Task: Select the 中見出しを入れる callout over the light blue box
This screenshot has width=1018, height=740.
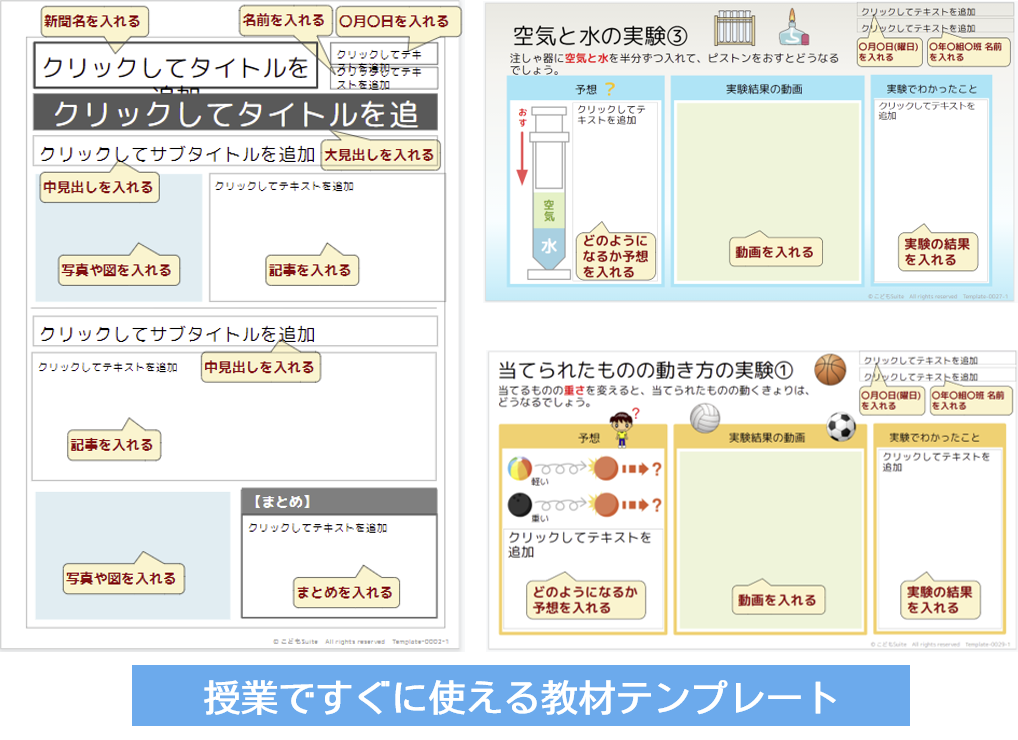Action: pyautogui.click(x=98, y=187)
